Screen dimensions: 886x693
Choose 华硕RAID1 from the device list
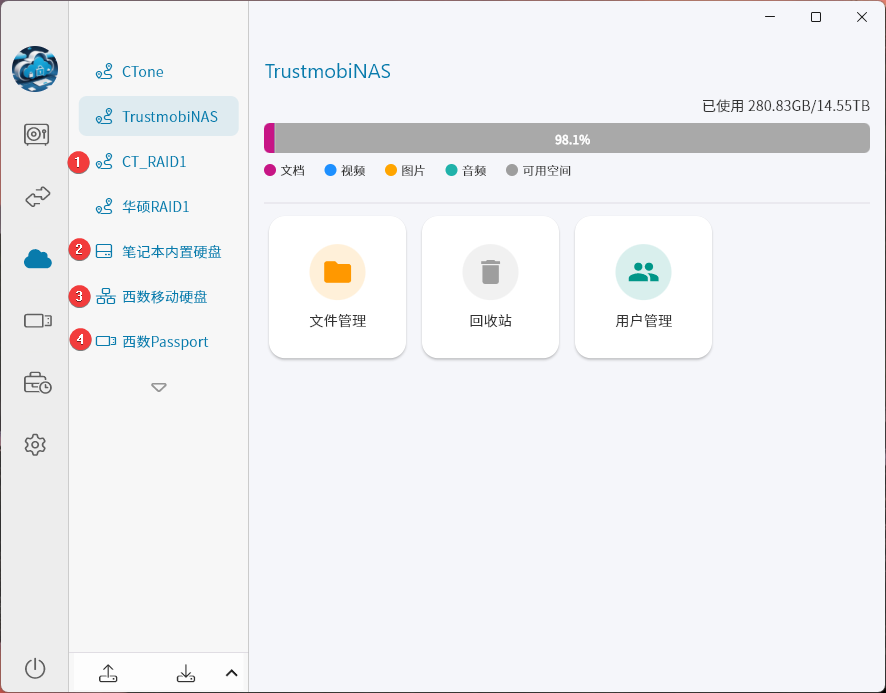[155, 207]
